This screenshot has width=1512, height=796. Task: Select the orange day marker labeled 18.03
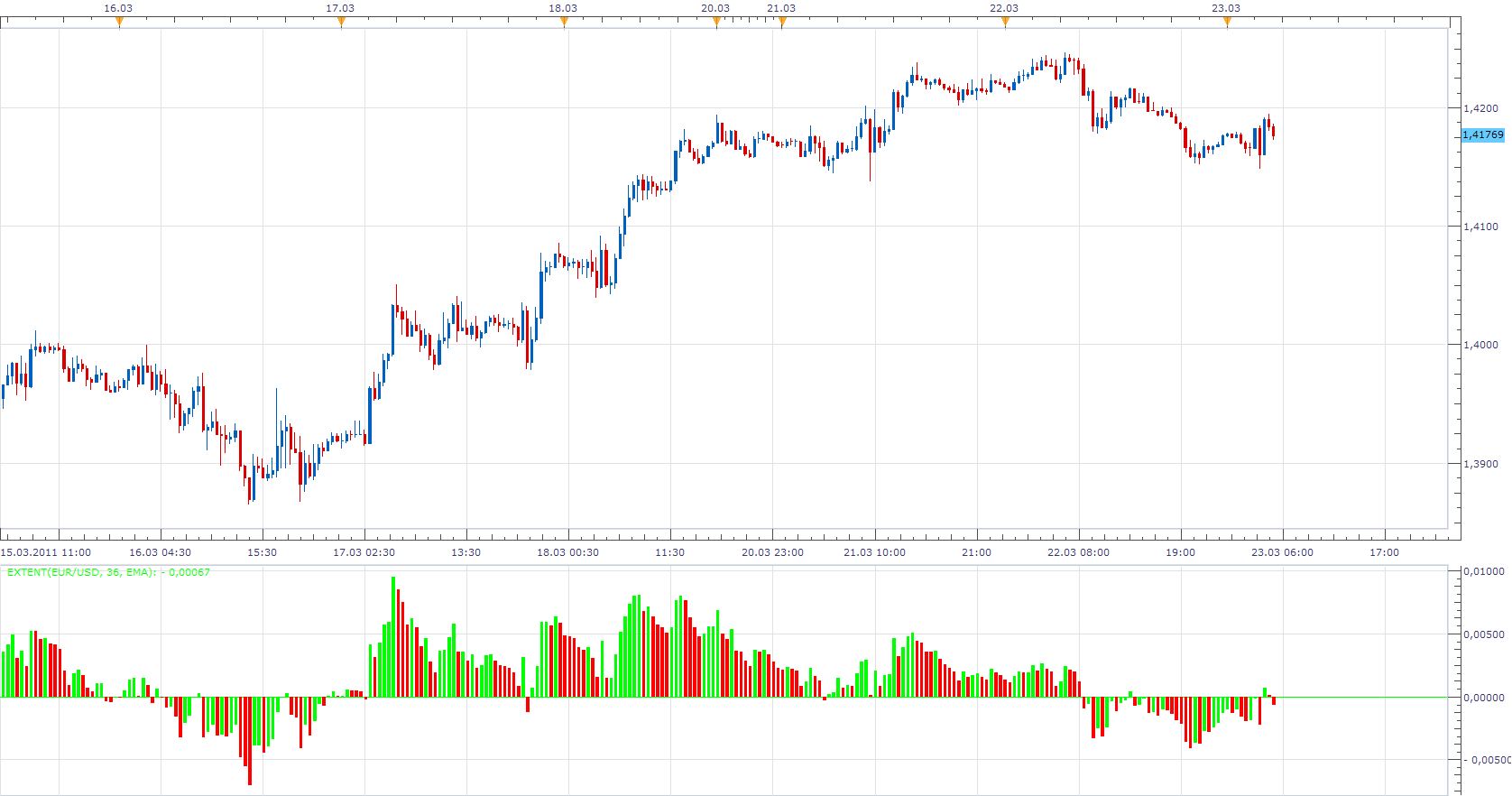564,23
